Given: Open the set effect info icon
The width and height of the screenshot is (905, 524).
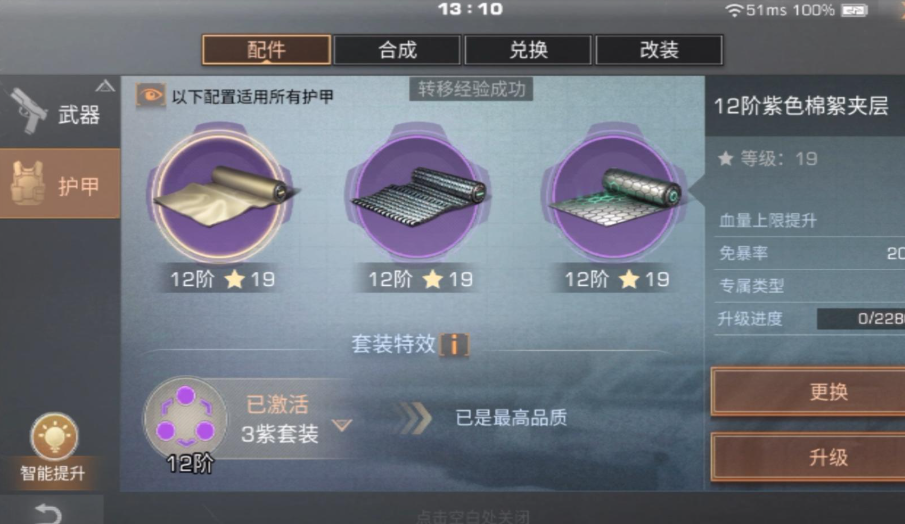Looking at the screenshot, I should [x=455, y=345].
